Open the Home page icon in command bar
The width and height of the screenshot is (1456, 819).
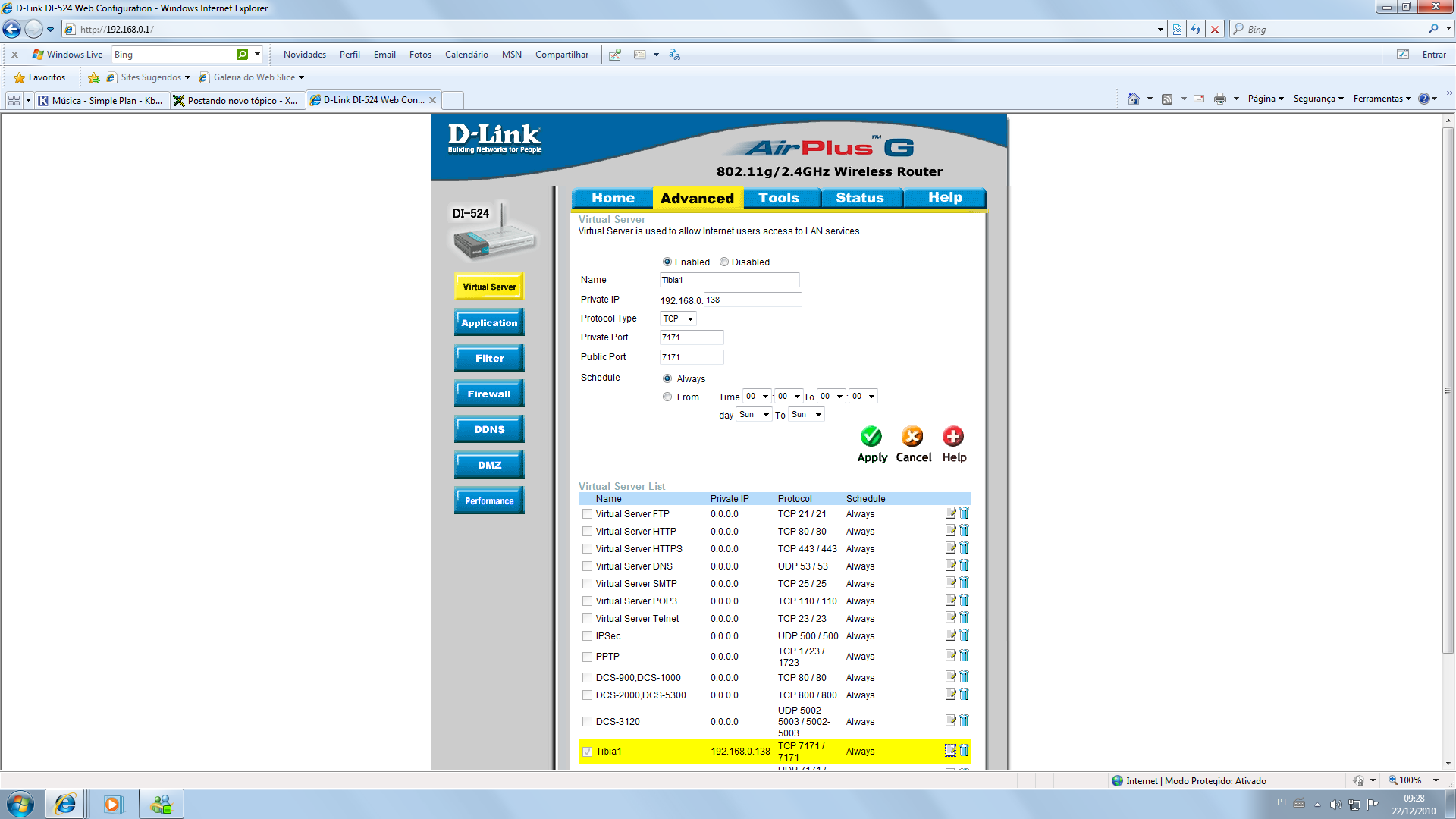pyautogui.click(x=1134, y=99)
